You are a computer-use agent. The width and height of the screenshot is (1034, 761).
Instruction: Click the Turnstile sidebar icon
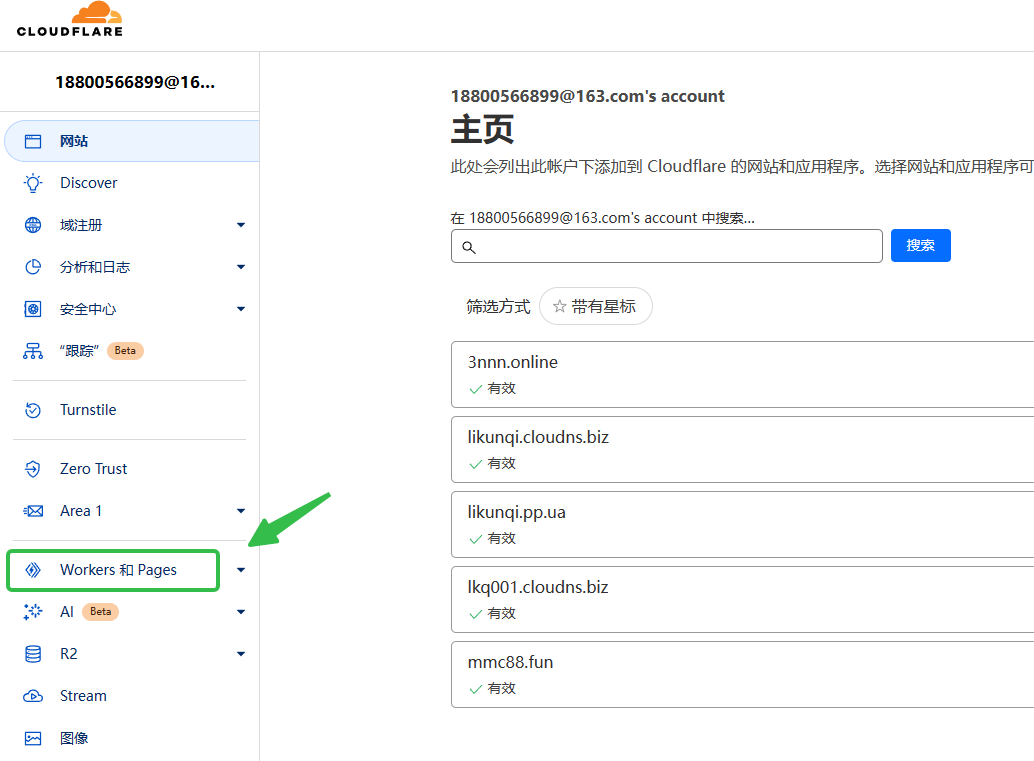33,410
